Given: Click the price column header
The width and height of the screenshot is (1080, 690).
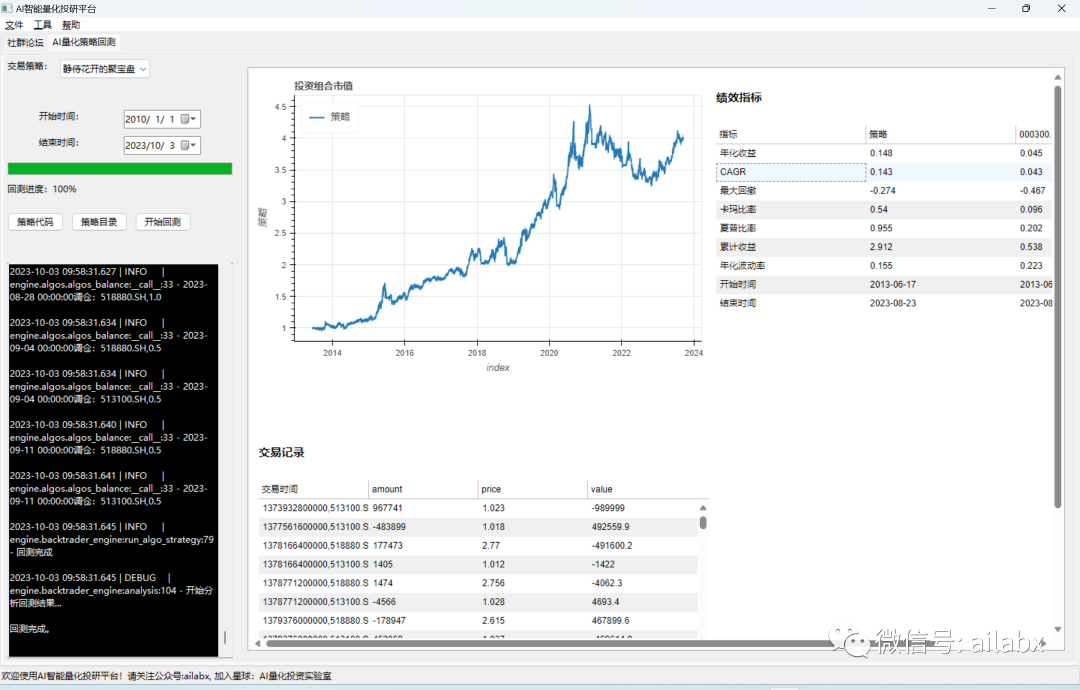Looking at the screenshot, I should pyautogui.click(x=533, y=489).
